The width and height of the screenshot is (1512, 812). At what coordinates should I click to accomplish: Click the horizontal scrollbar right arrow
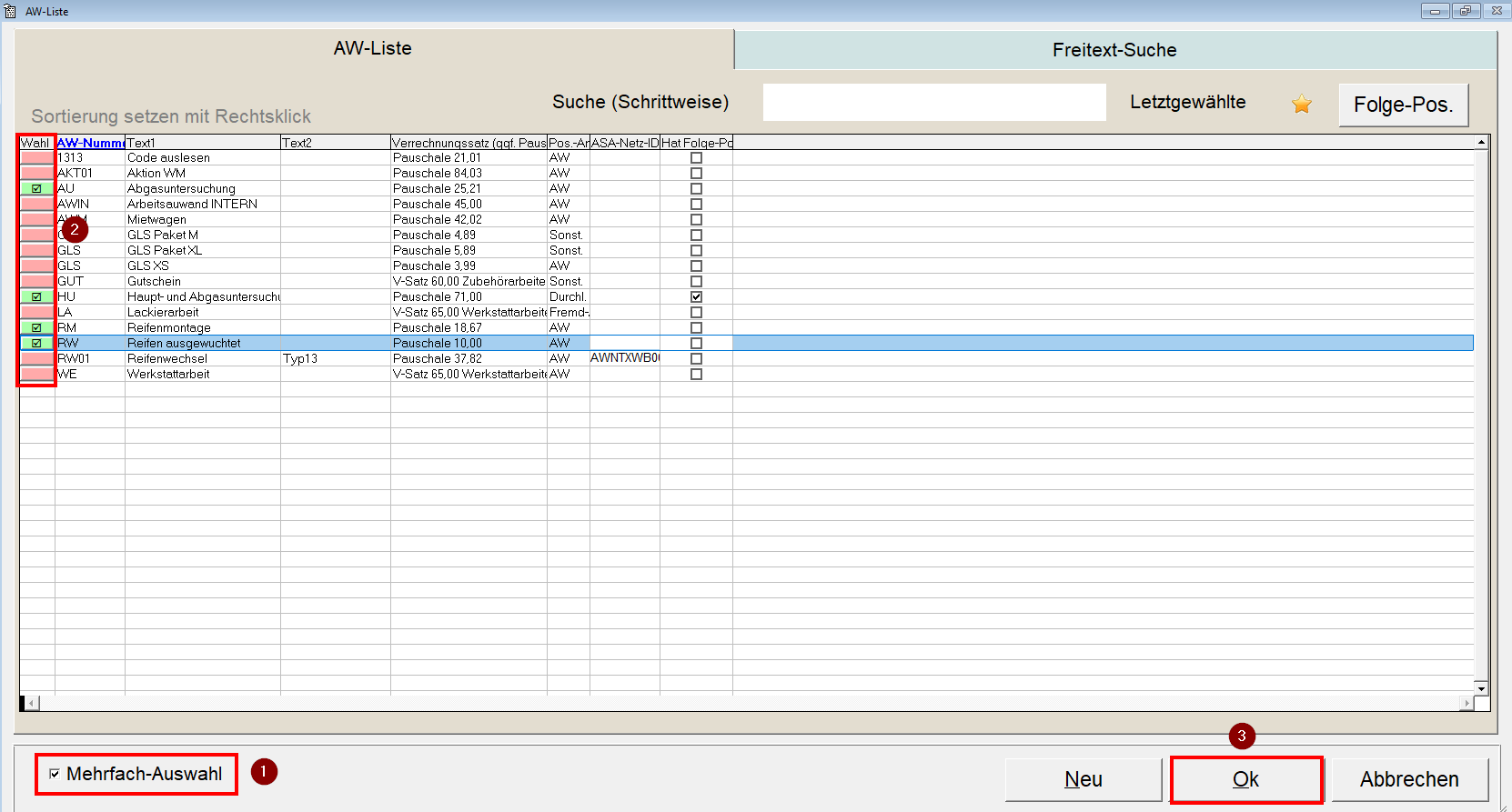pos(1467,703)
